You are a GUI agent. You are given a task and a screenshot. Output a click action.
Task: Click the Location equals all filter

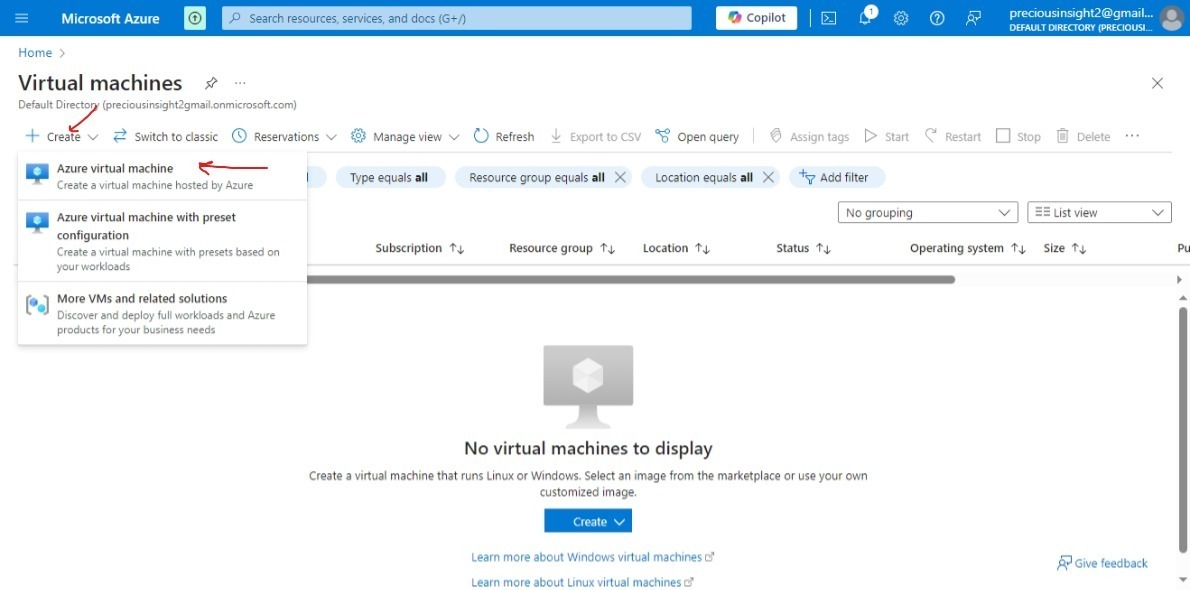pos(704,177)
